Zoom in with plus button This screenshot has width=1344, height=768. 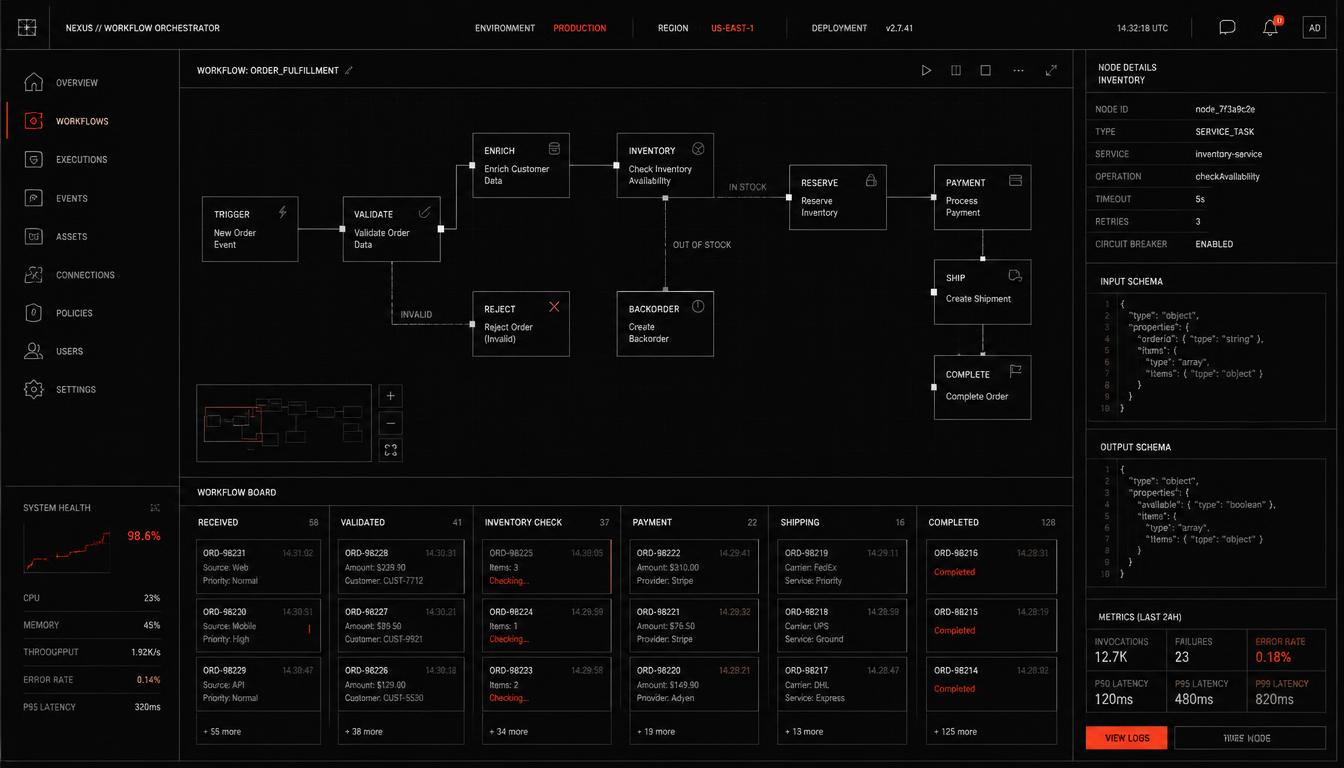(391, 395)
